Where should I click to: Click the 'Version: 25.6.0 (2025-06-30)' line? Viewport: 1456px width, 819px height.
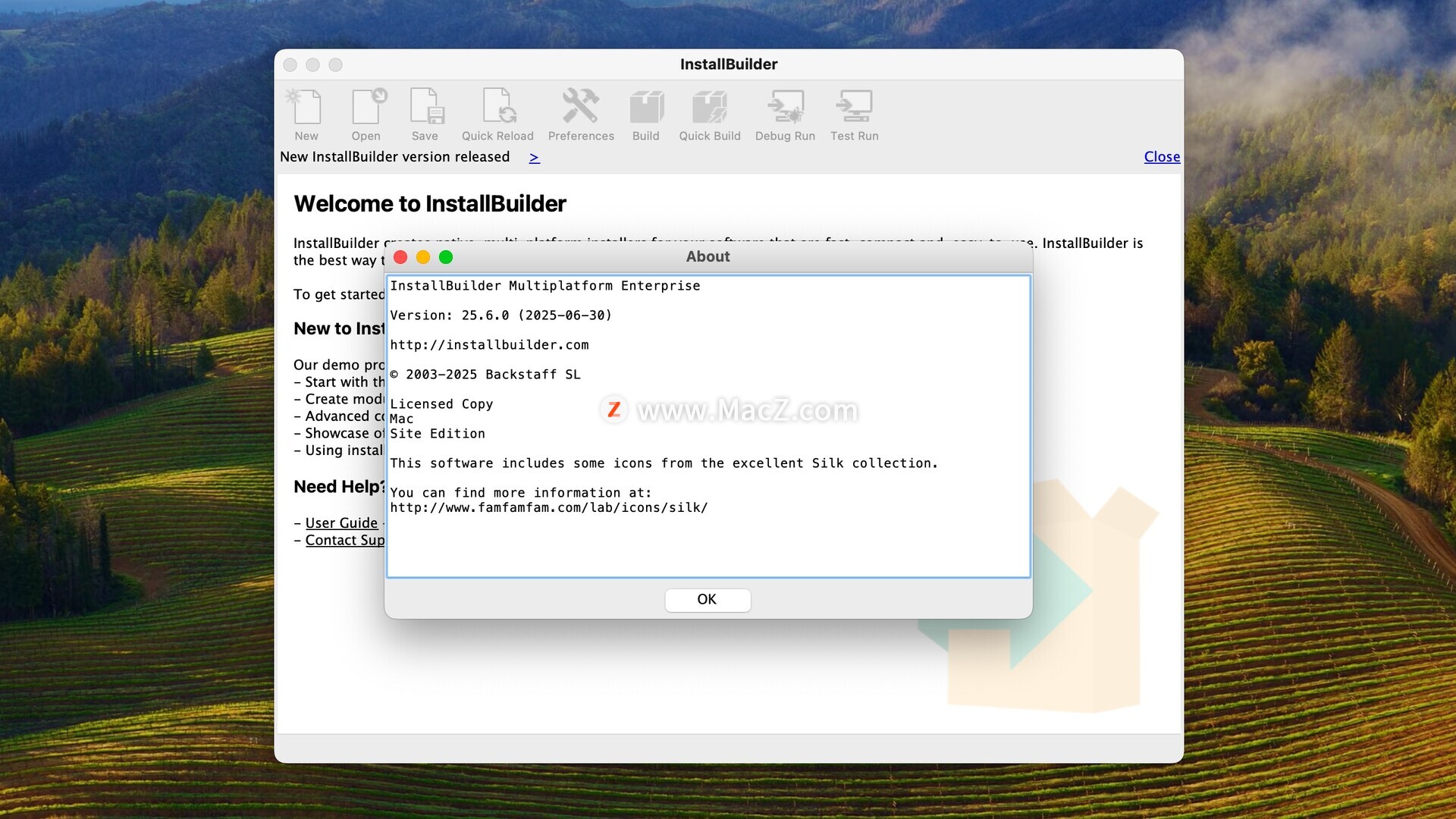pos(500,315)
